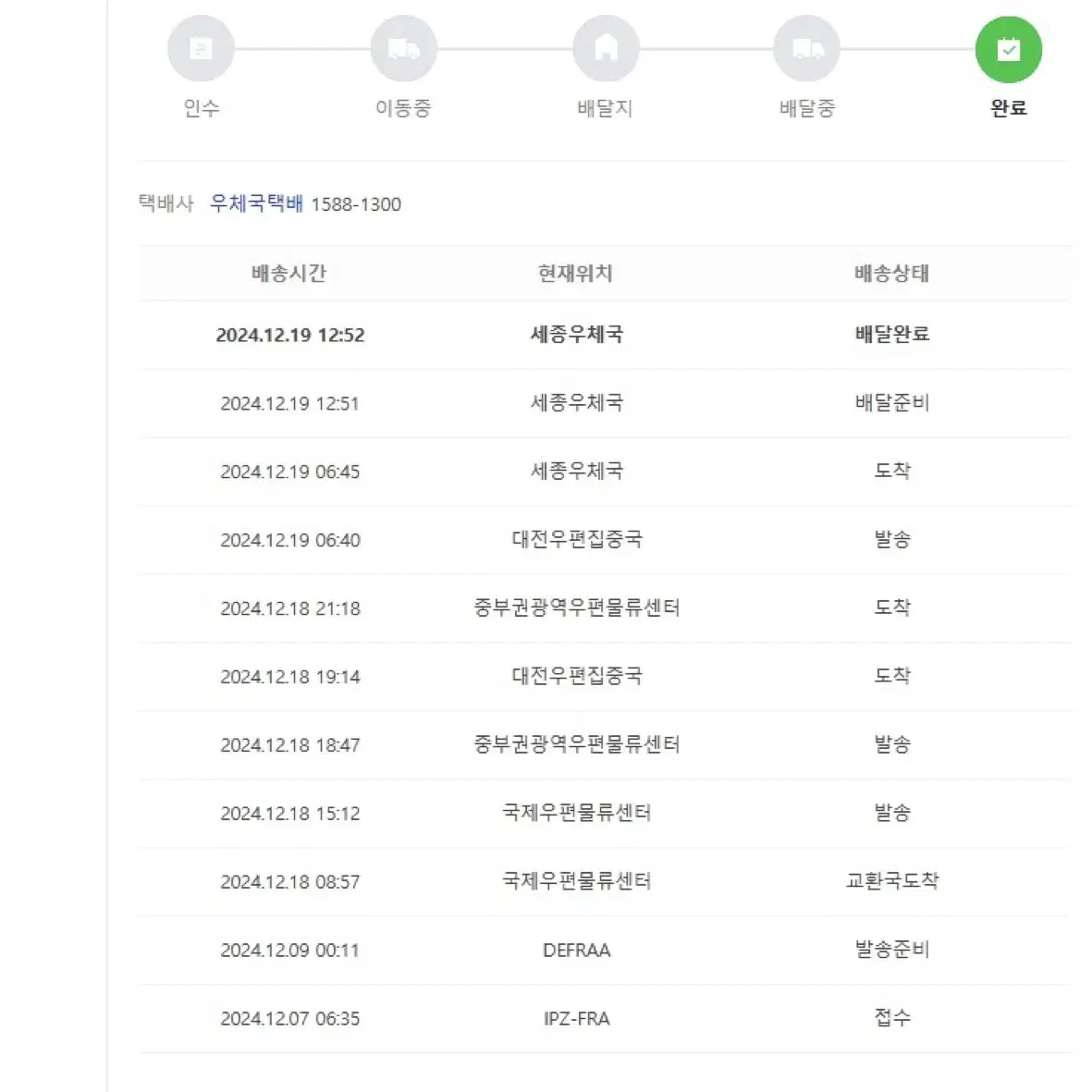Click the 접수 status entry

892,1017
